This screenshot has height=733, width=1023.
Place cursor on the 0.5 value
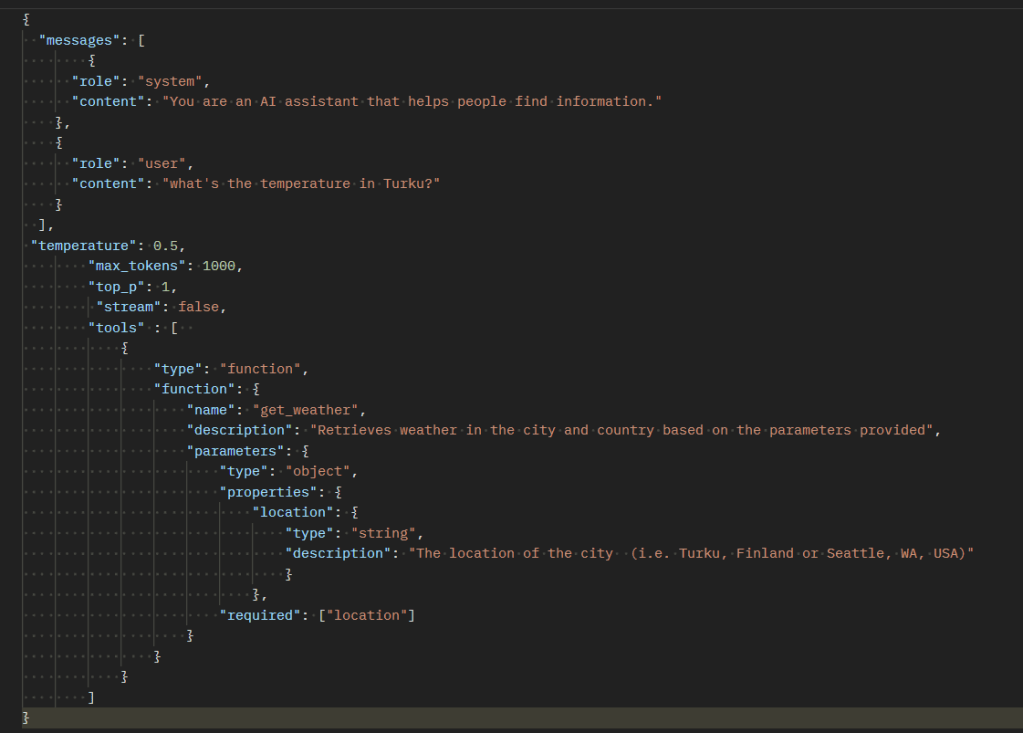167,245
